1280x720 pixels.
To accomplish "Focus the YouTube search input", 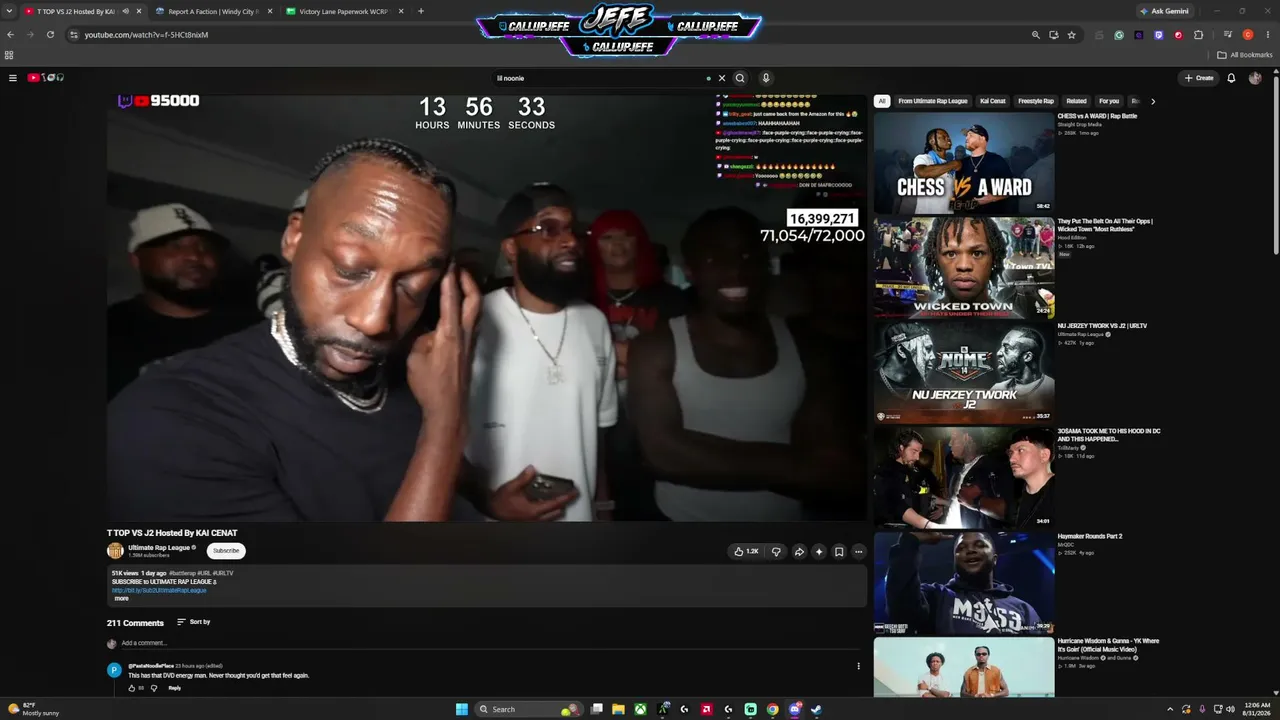I will [600, 78].
